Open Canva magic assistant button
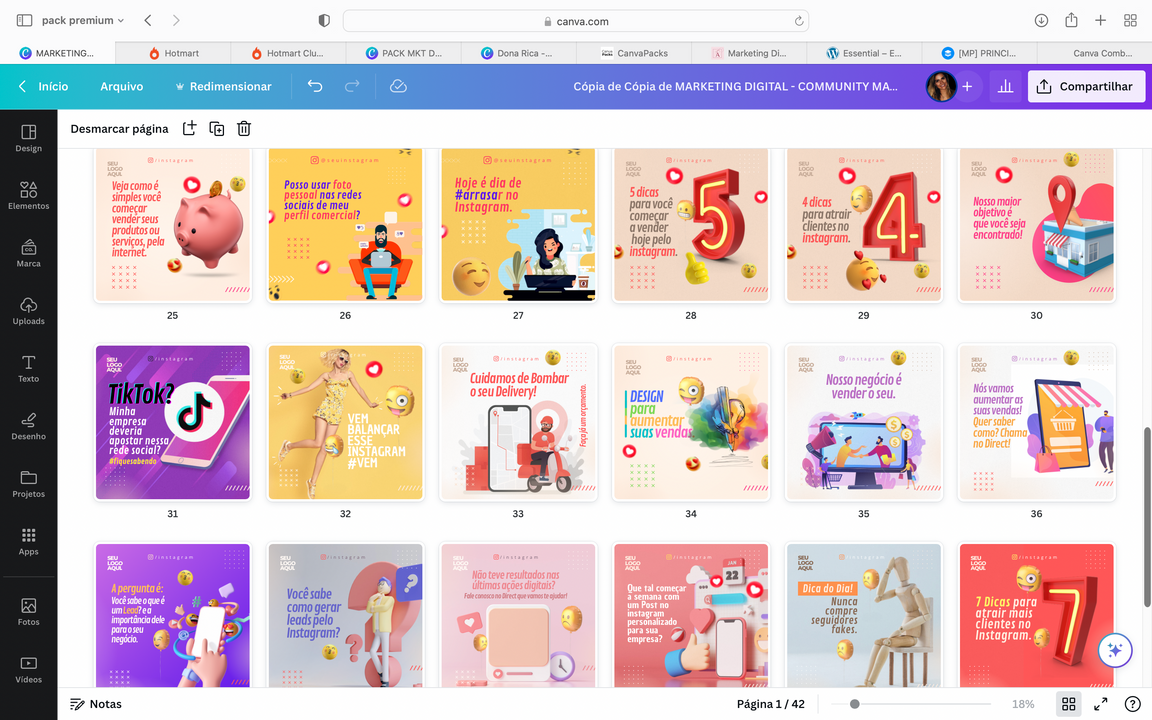The image size is (1152, 720). [1115, 650]
